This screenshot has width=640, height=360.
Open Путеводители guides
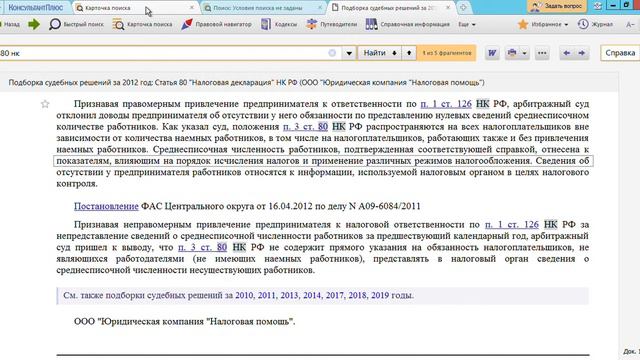tap(331, 24)
